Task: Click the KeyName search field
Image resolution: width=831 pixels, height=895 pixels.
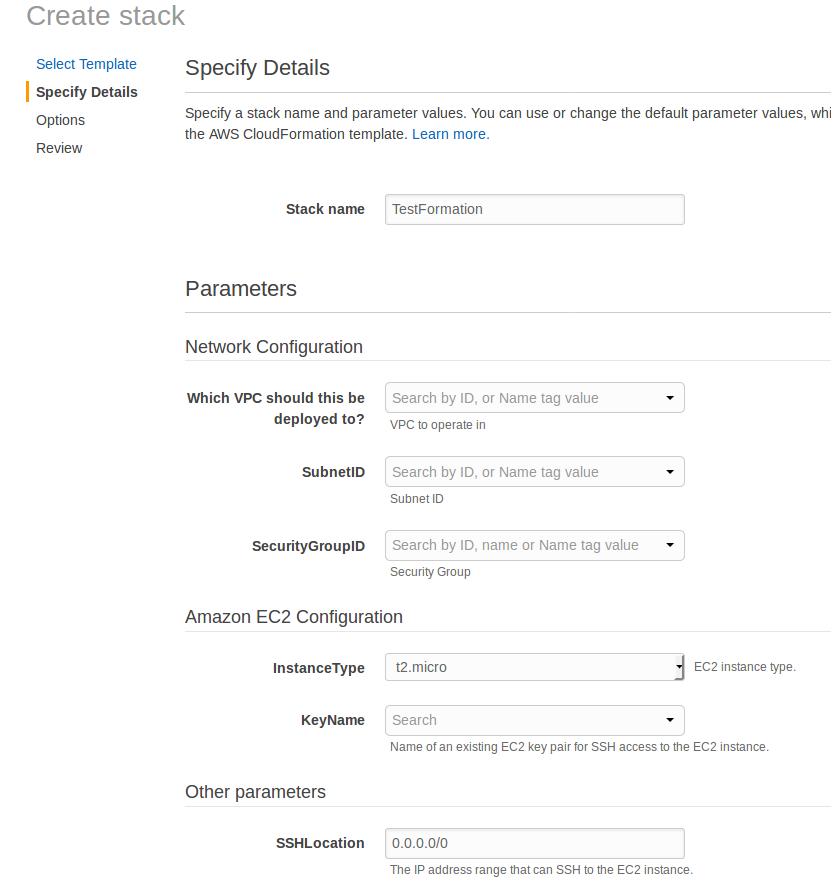Action: [x=520, y=720]
